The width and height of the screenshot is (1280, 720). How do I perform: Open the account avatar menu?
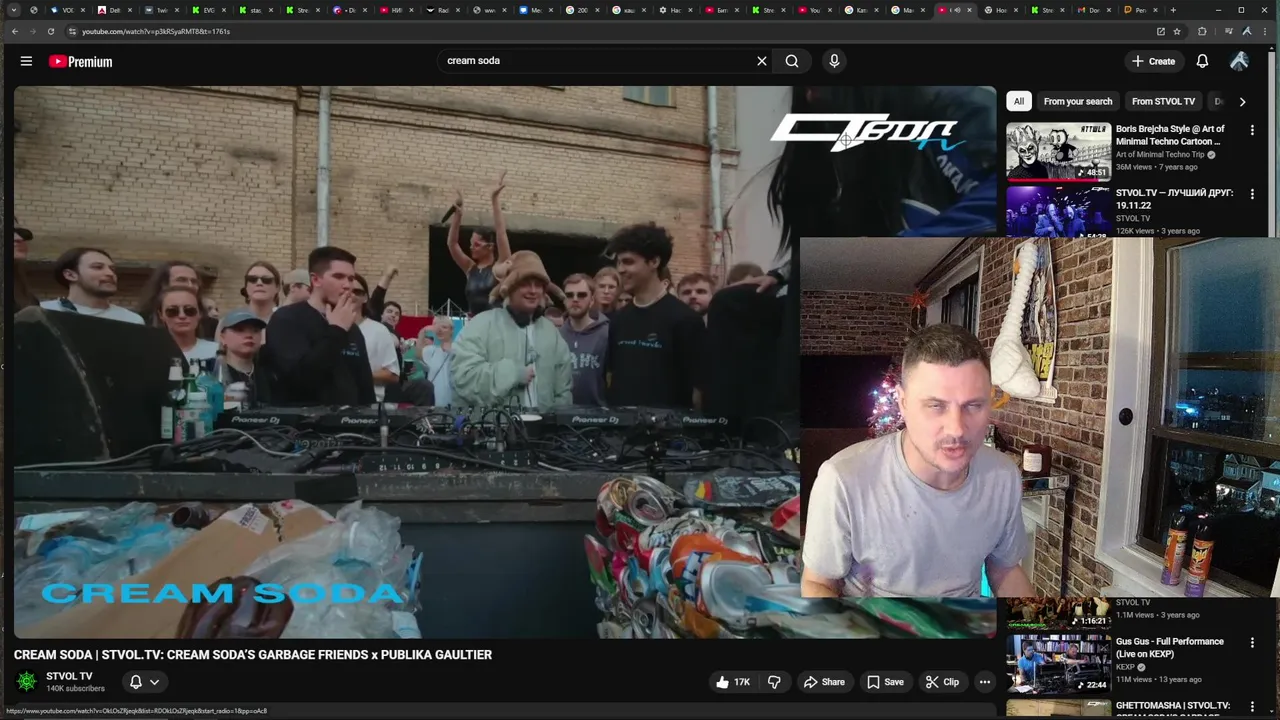[x=1239, y=61]
